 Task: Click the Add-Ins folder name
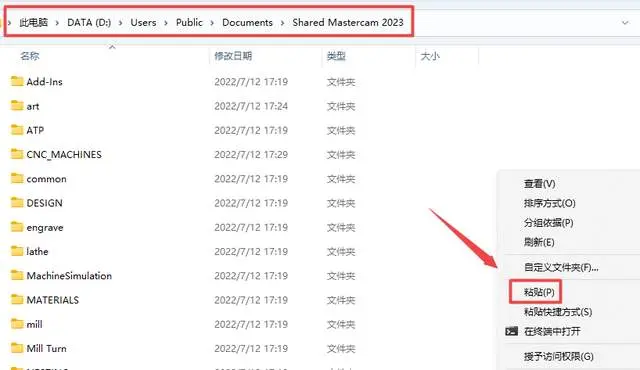(44, 82)
